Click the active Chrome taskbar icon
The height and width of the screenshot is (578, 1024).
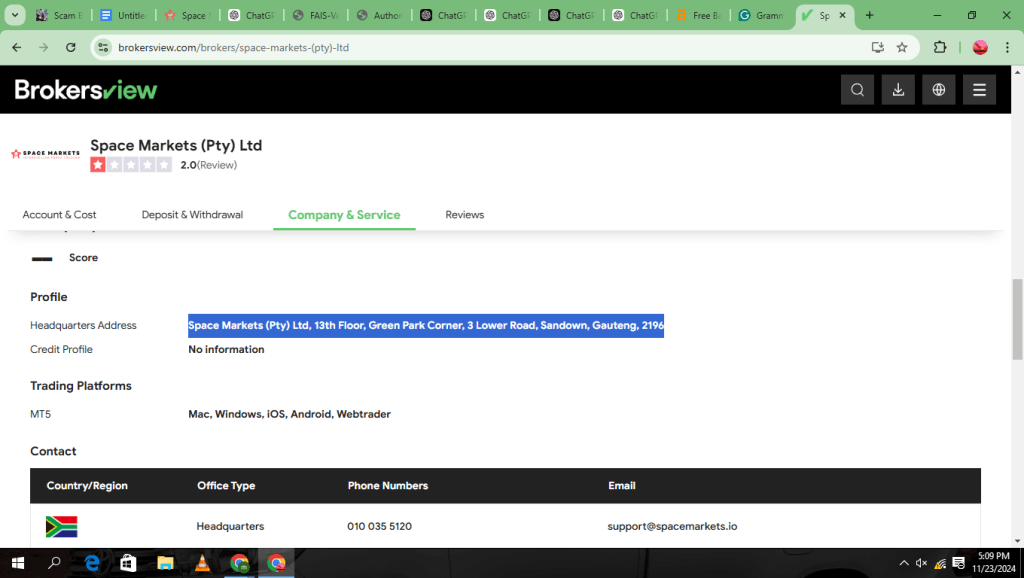pos(276,563)
